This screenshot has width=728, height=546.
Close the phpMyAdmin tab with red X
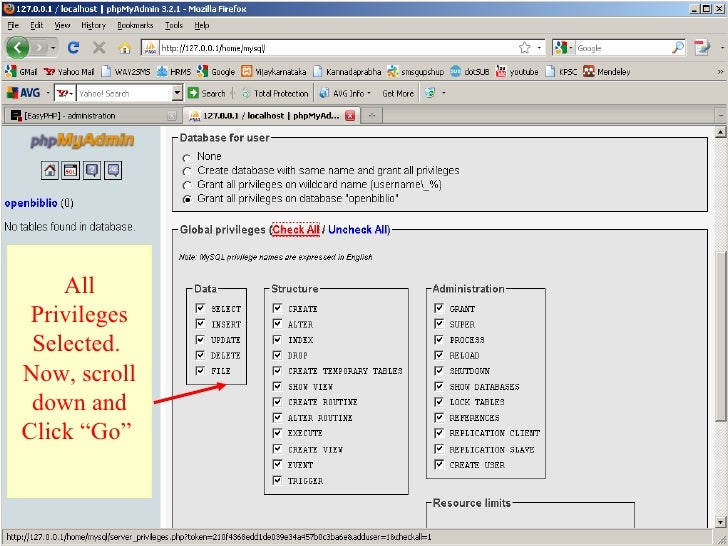click(x=350, y=116)
